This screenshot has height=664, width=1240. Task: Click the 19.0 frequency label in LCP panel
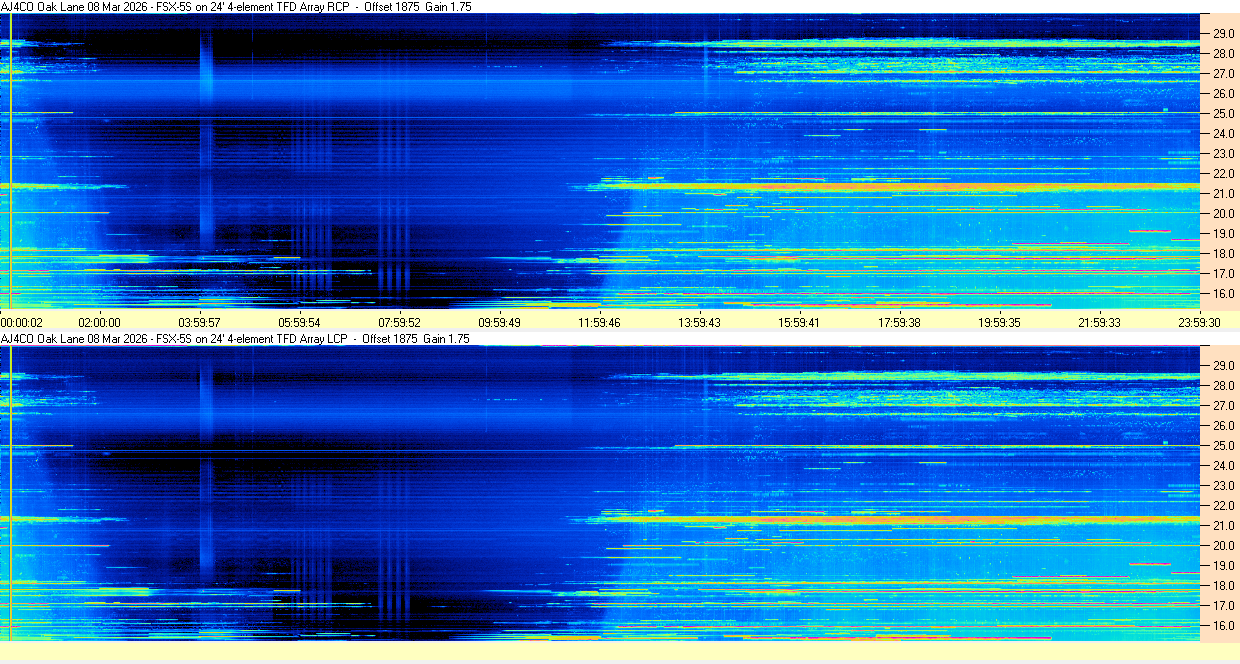[x=1223, y=566]
